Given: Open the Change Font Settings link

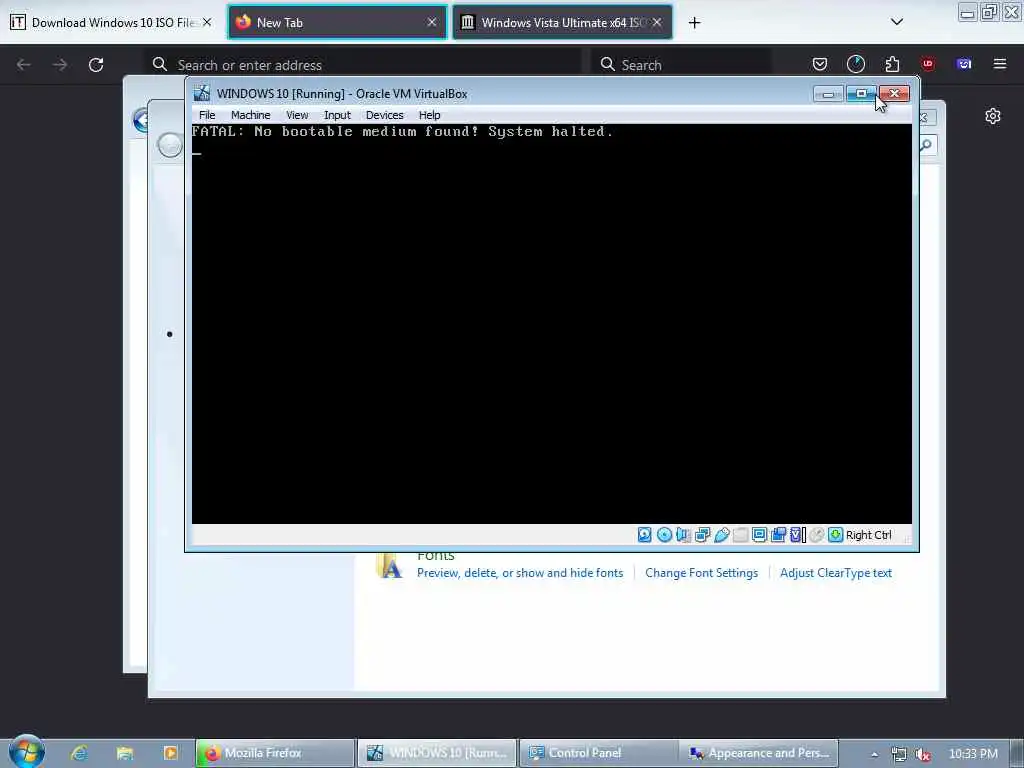Looking at the screenshot, I should 701,573.
